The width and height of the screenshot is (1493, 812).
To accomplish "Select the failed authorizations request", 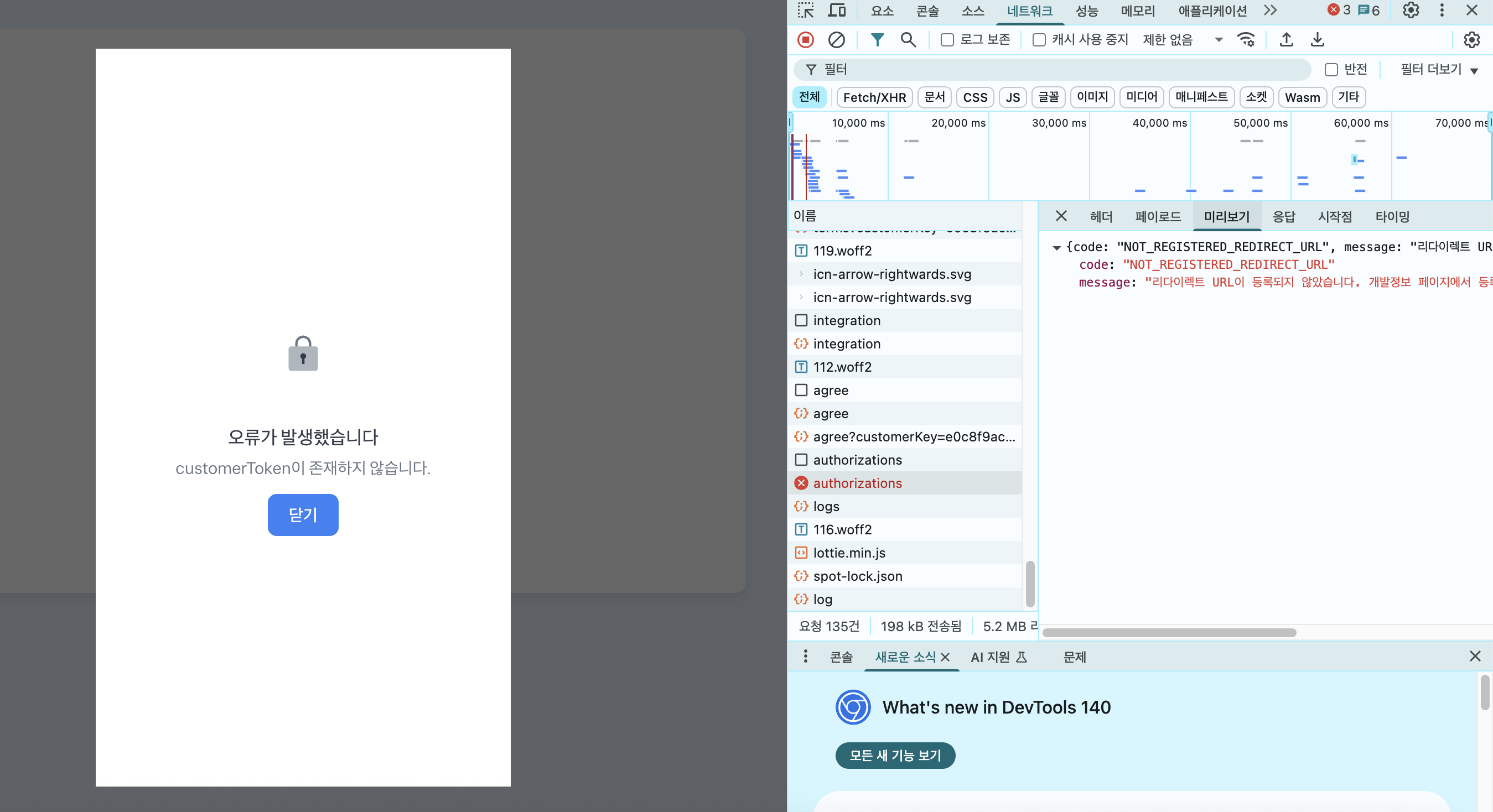I will (857, 483).
